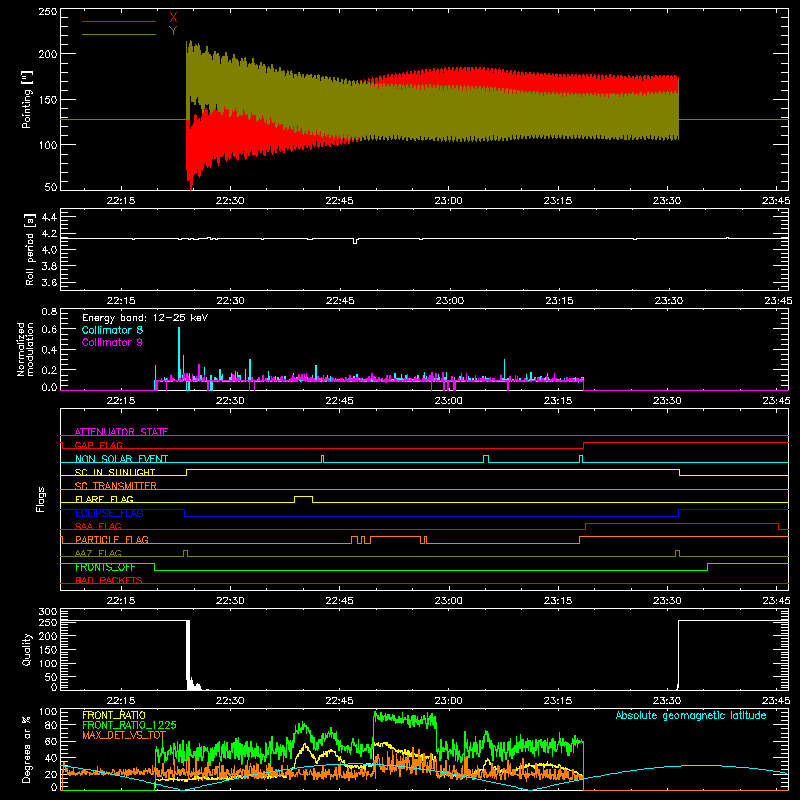Click the 0.8 tick on modulation axis
Screen dimensions: 800x800
click(x=49, y=311)
